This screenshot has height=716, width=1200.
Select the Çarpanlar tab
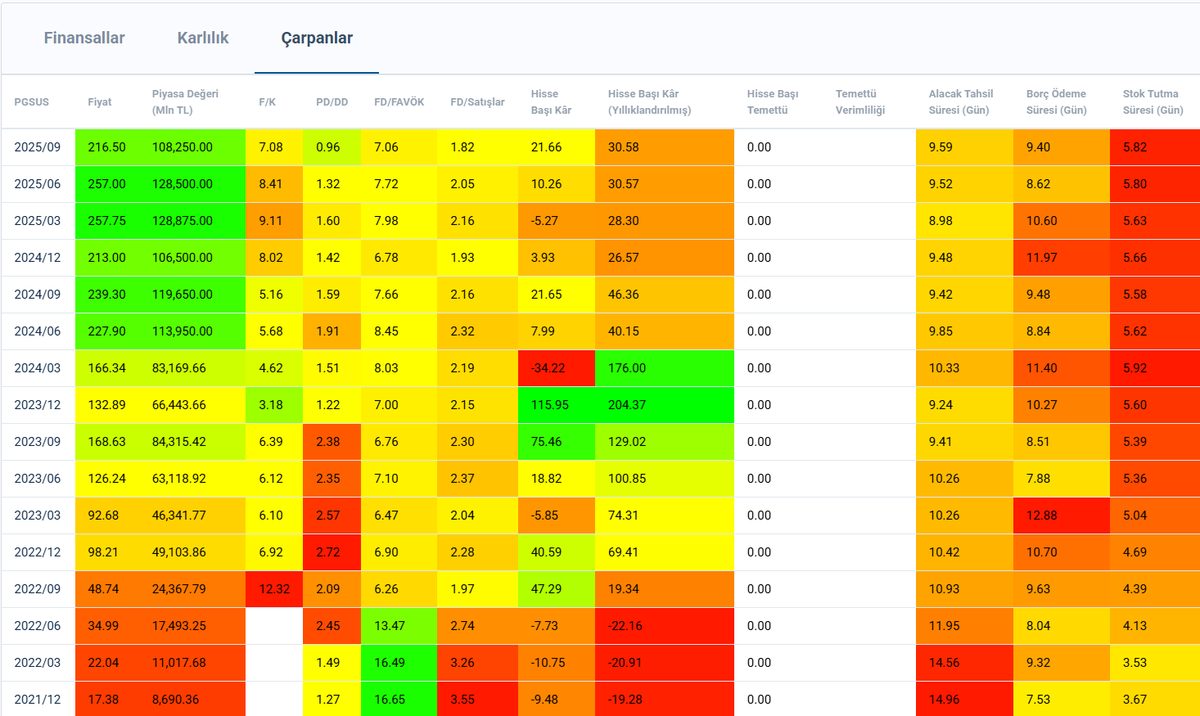coord(316,38)
